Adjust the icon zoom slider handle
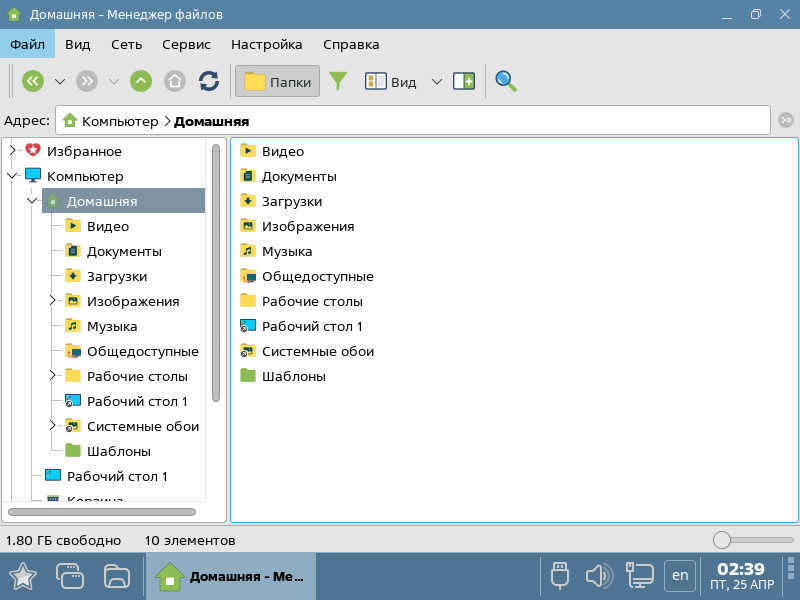 [x=722, y=540]
